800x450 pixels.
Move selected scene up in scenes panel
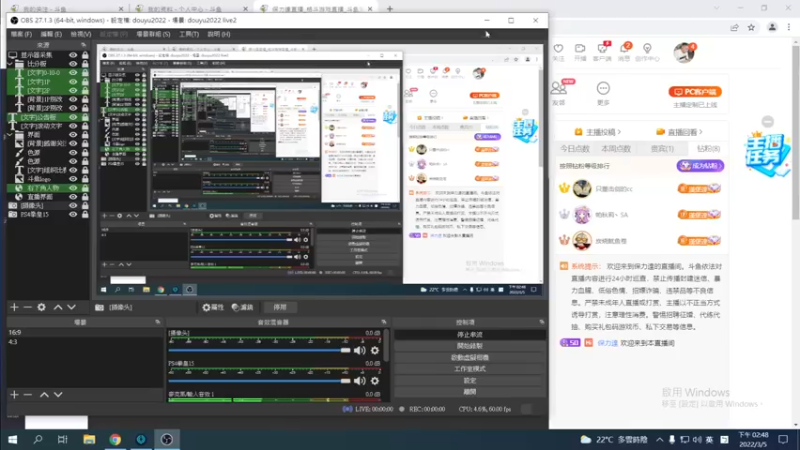click(44, 394)
